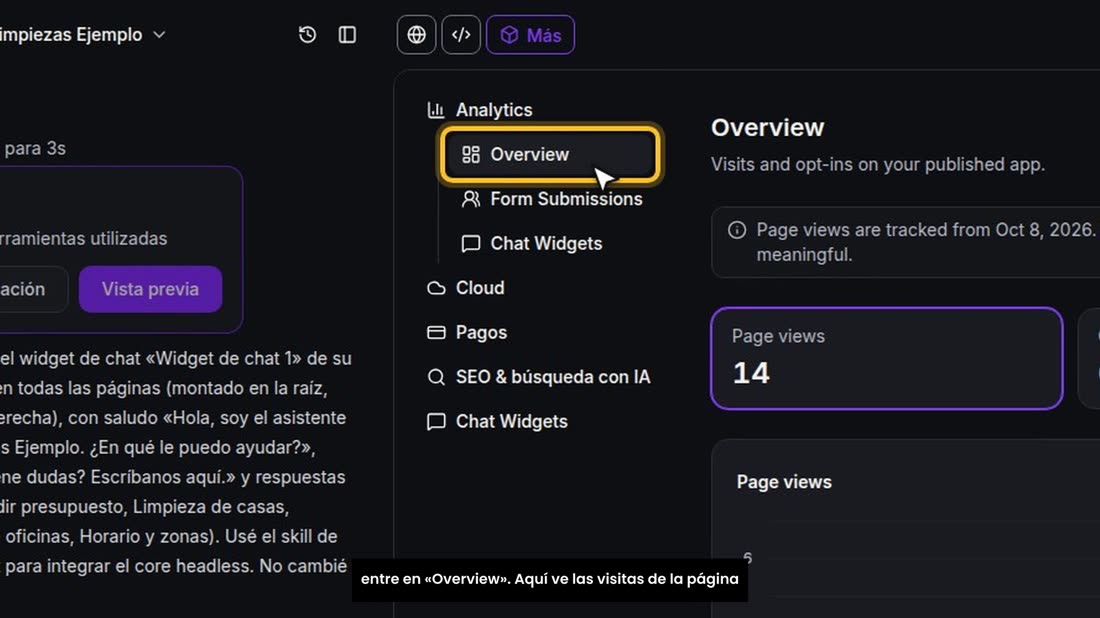Select the Analytics section heading
Image resolution: width=1100 pixels, height=618 pixels.
click(494, 110)
